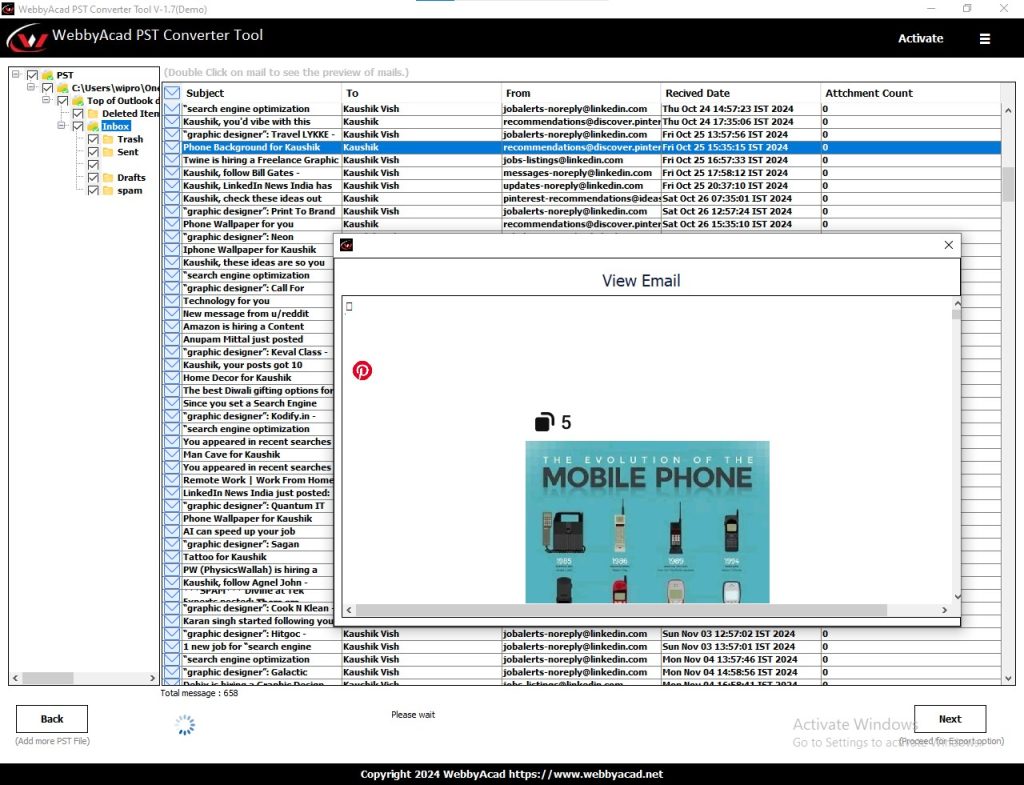The image size is (1024, 785).
Task: Click the mail icon for 'Iphone Wallpaper for Kaushik'
Action: (172, 250)
